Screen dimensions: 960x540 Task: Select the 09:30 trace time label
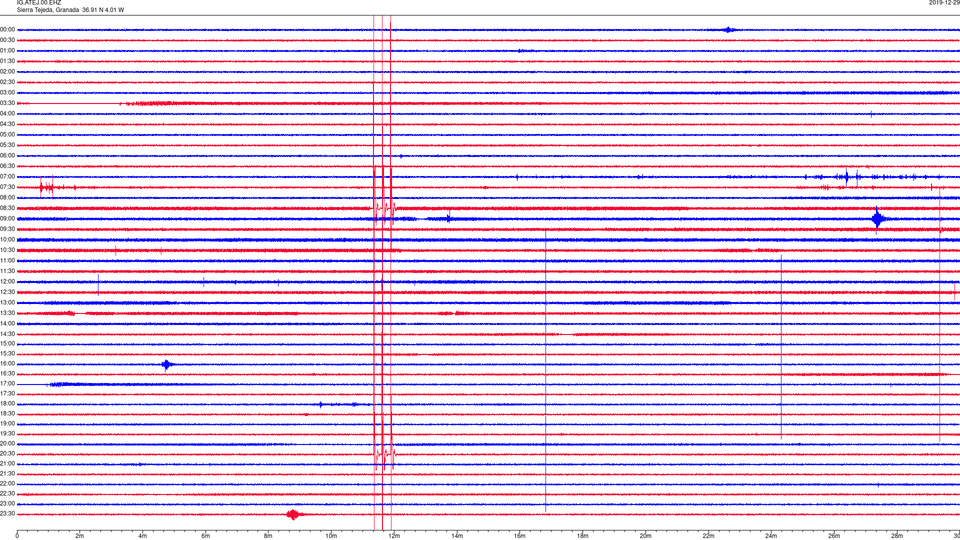(x=7, y=229)
